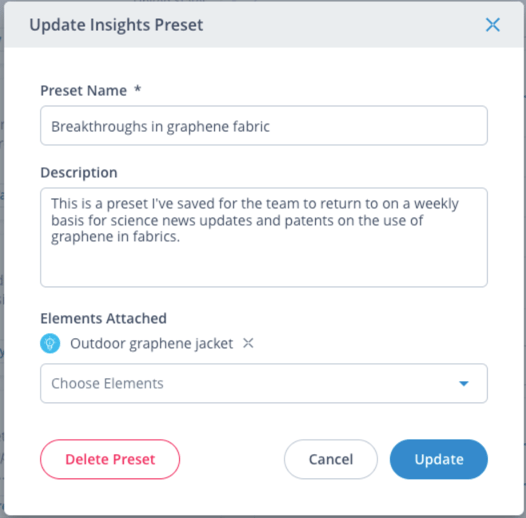Click the Preset Name field label
Screen dimensions: 526x518
coord(84,91)
